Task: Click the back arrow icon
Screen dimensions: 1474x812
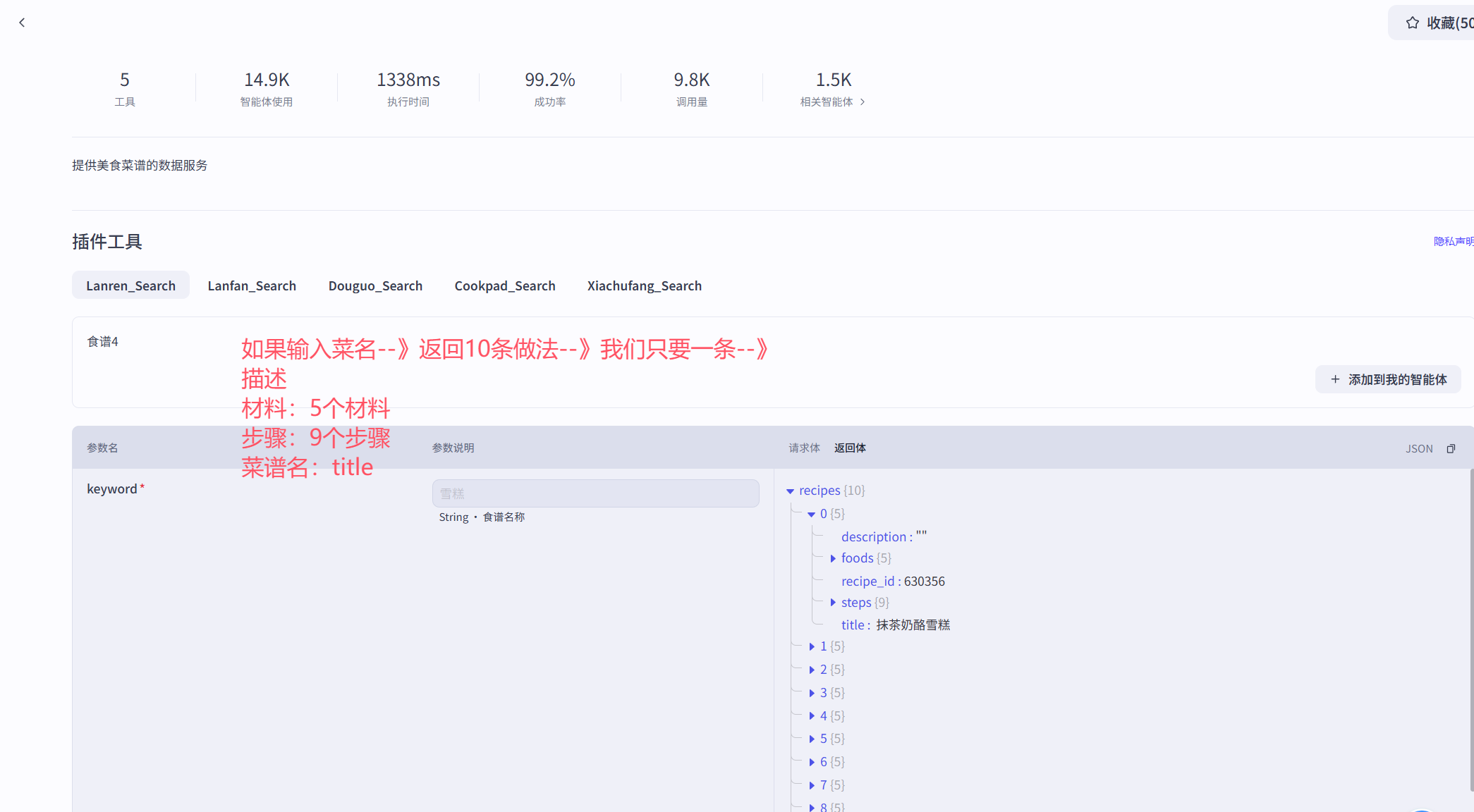Action: click(x=22, y=23)
